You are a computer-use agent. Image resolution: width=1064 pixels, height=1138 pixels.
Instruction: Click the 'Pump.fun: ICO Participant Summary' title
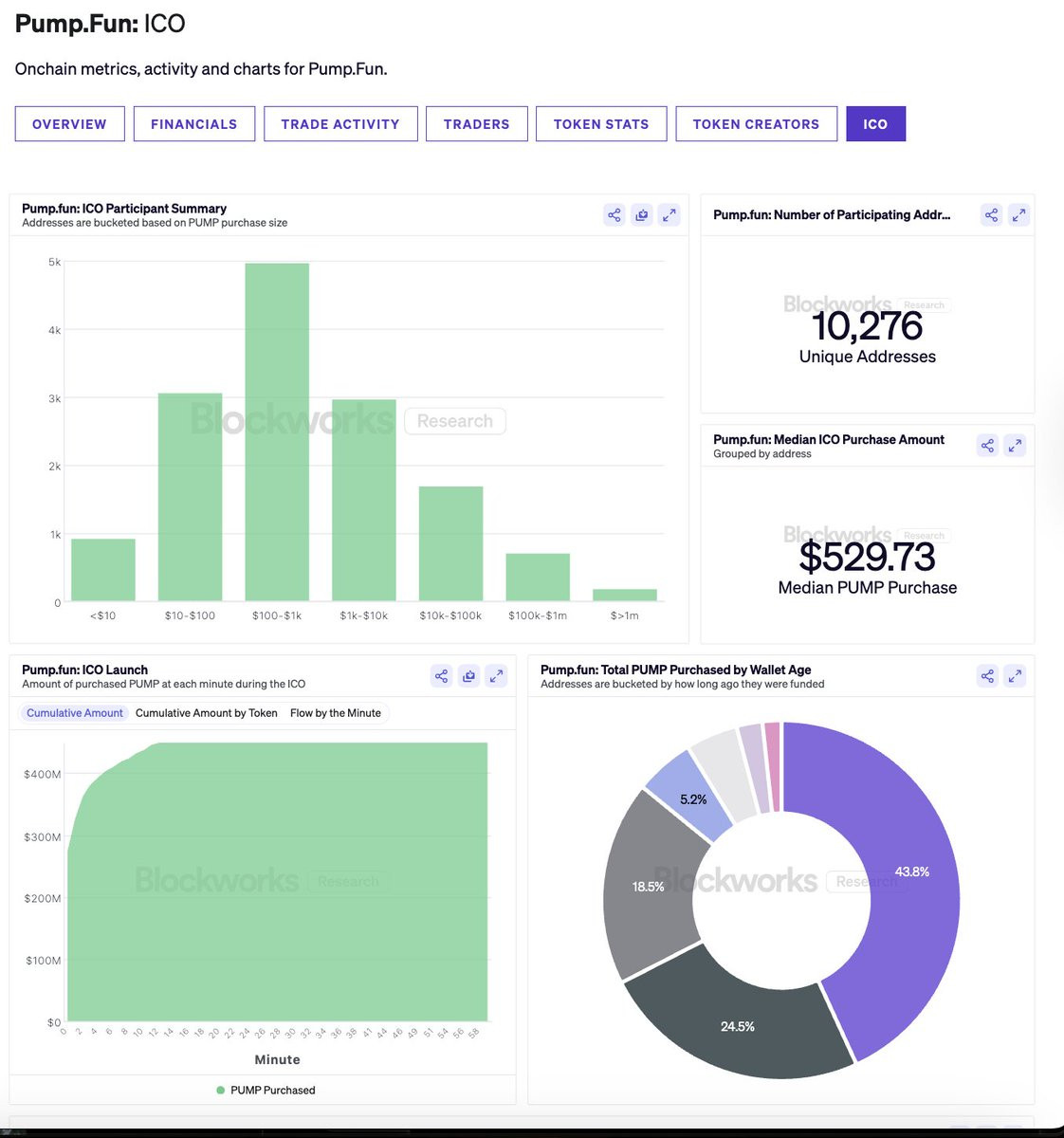coord(124,209)
